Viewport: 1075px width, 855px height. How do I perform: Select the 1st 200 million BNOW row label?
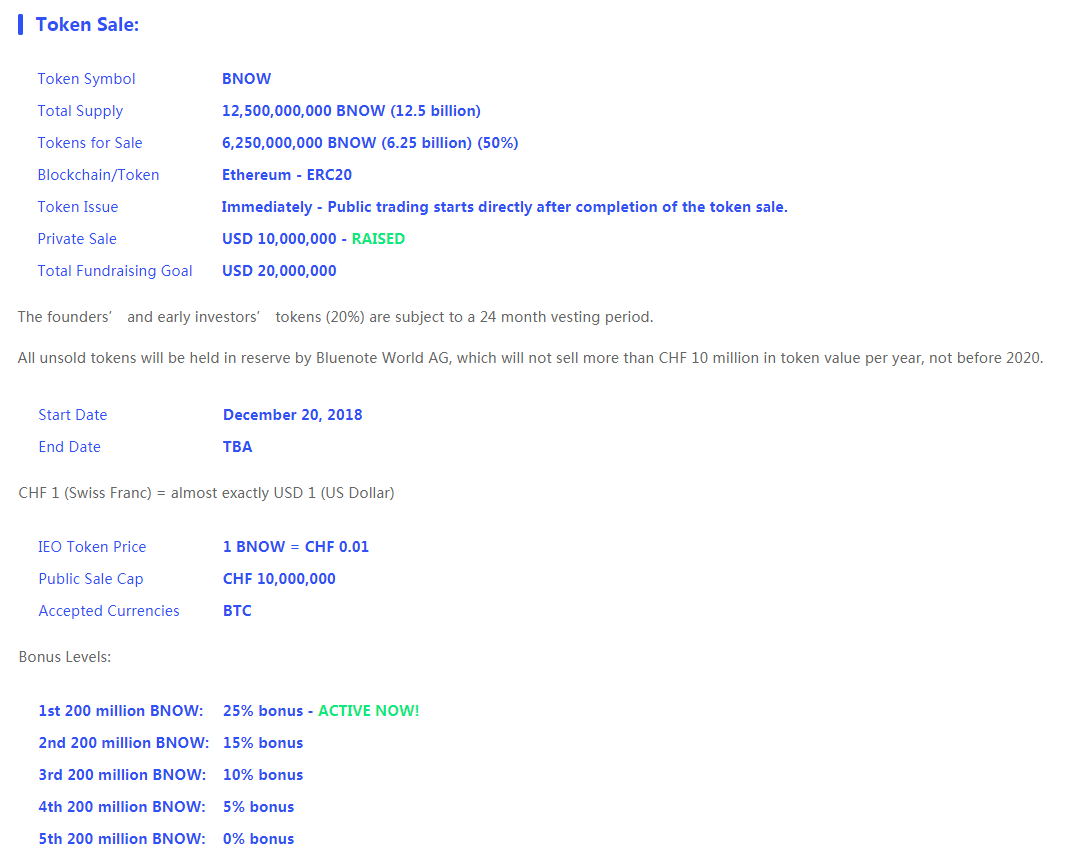pyautogui.click(x=121, y=711)
